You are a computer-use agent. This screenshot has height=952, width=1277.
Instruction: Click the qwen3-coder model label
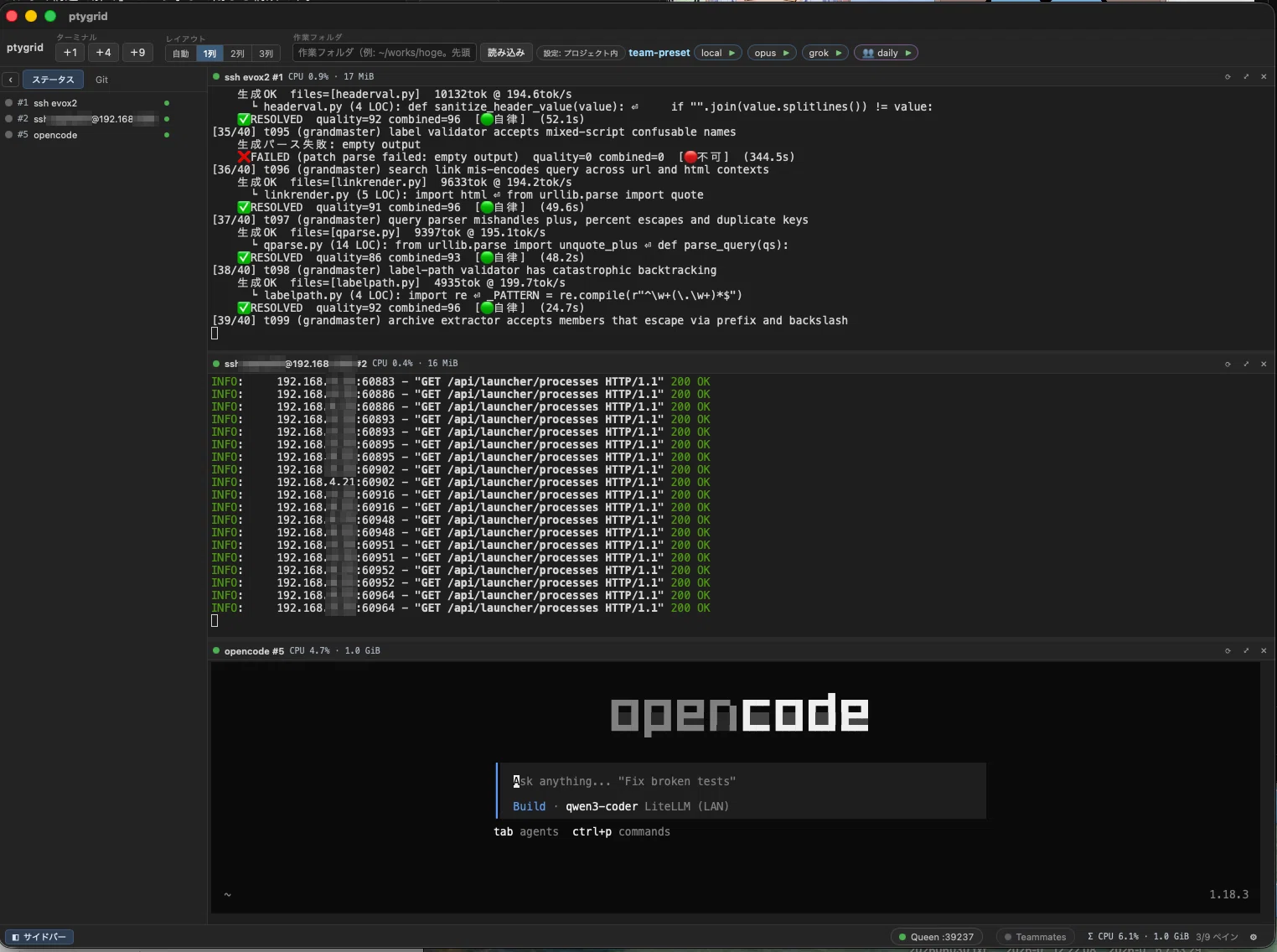tap(601, 806)
